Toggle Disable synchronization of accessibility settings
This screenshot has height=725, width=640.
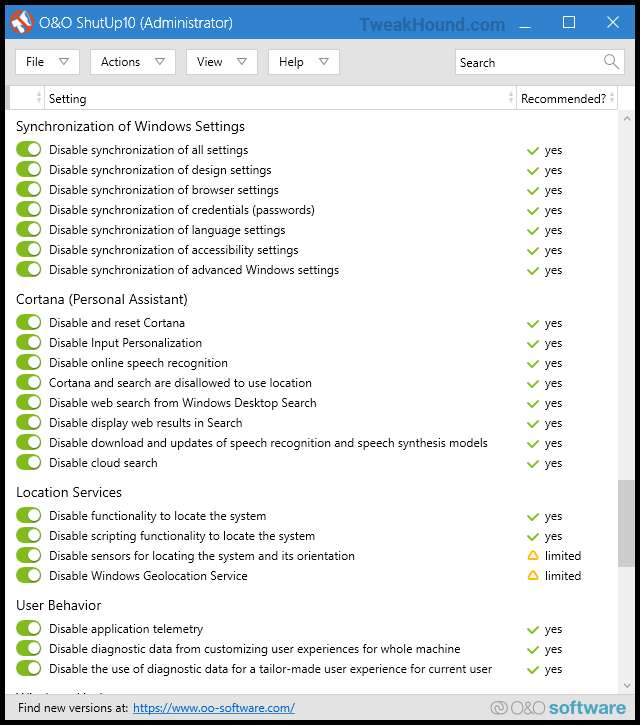coord(29,249)
